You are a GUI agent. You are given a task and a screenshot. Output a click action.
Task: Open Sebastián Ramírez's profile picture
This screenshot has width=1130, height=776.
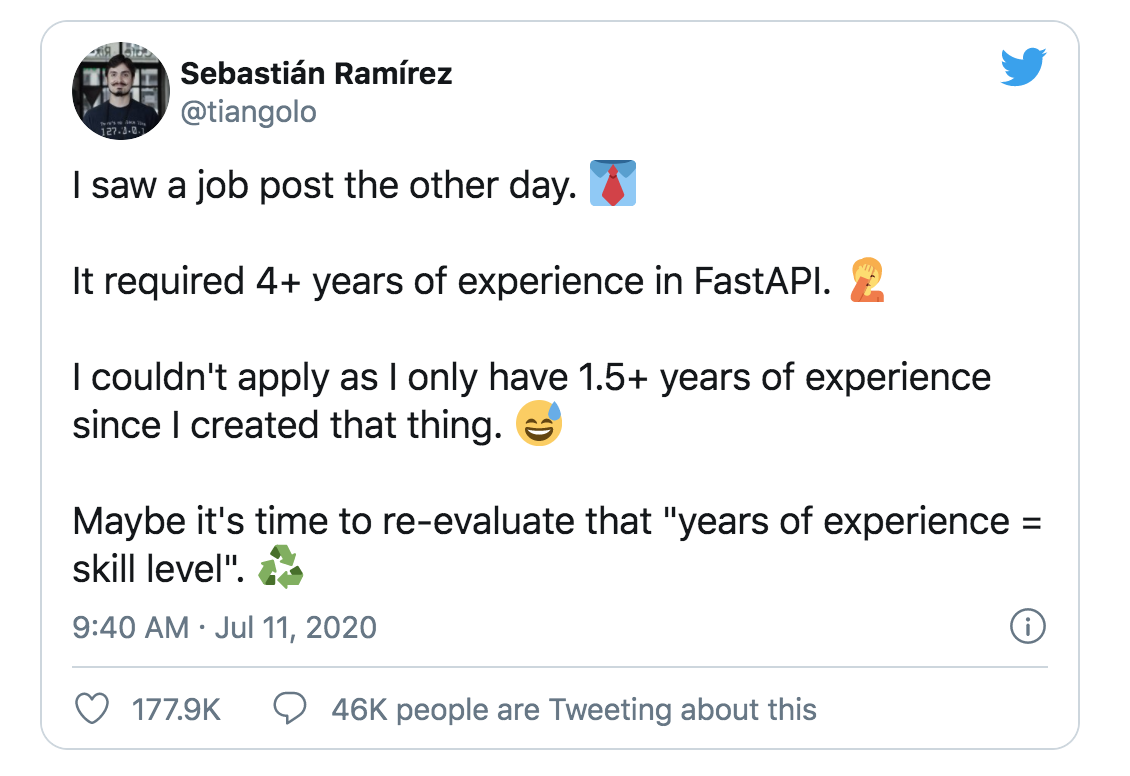coord(120,90)
